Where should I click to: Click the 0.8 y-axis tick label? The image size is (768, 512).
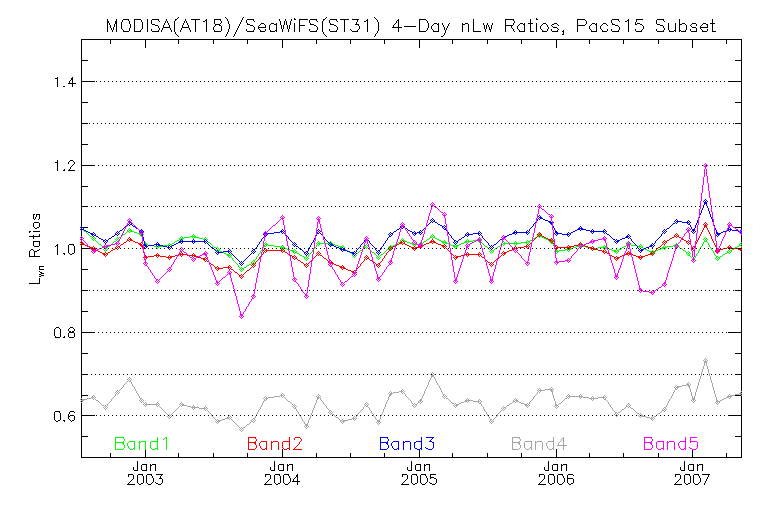pyautogui.click(x=65, y=333)
